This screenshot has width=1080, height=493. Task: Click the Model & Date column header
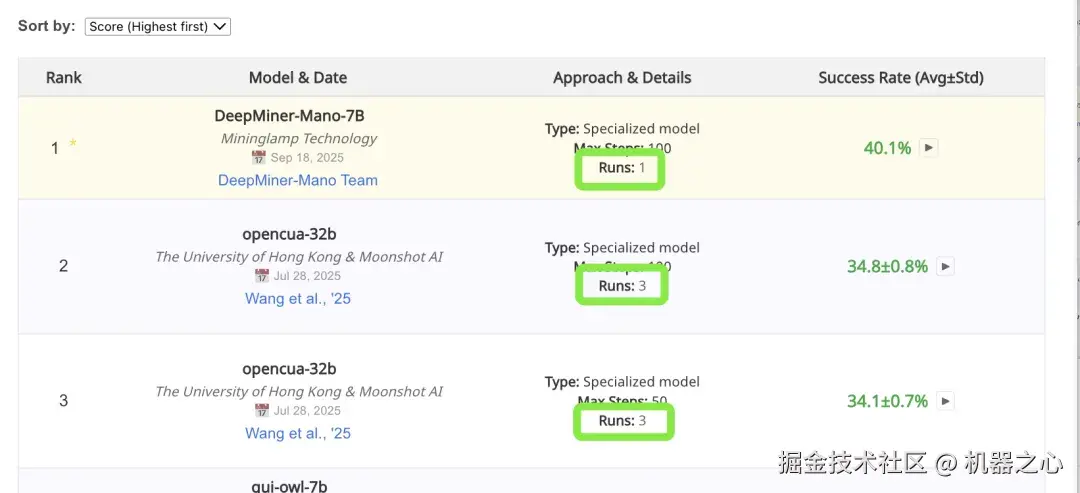coord(298,77)
